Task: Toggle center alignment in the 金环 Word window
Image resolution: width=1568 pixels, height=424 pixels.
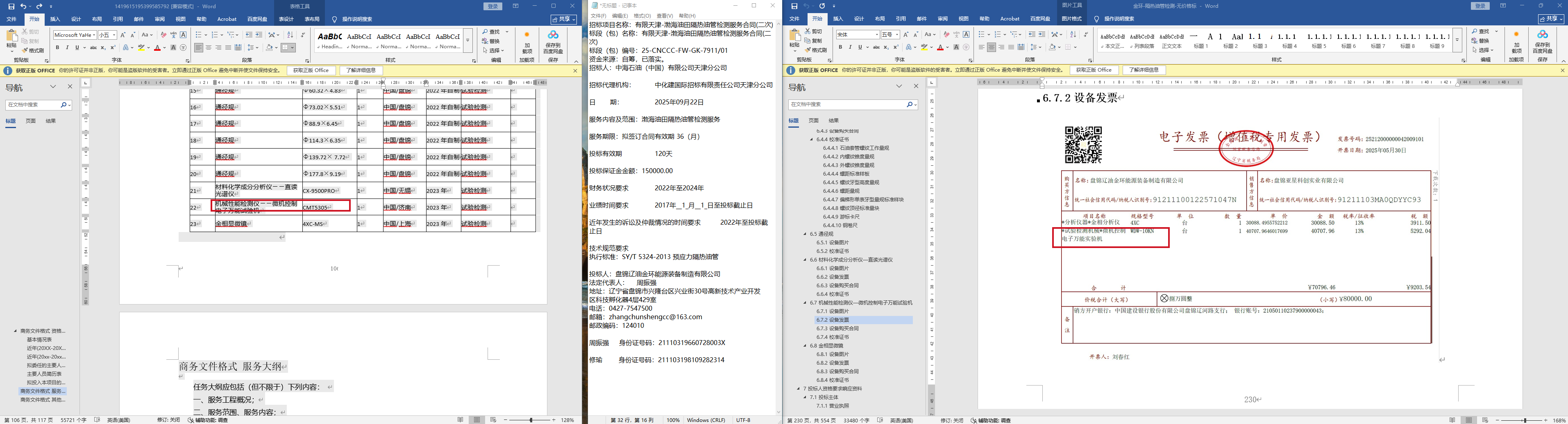Action: 991,47
